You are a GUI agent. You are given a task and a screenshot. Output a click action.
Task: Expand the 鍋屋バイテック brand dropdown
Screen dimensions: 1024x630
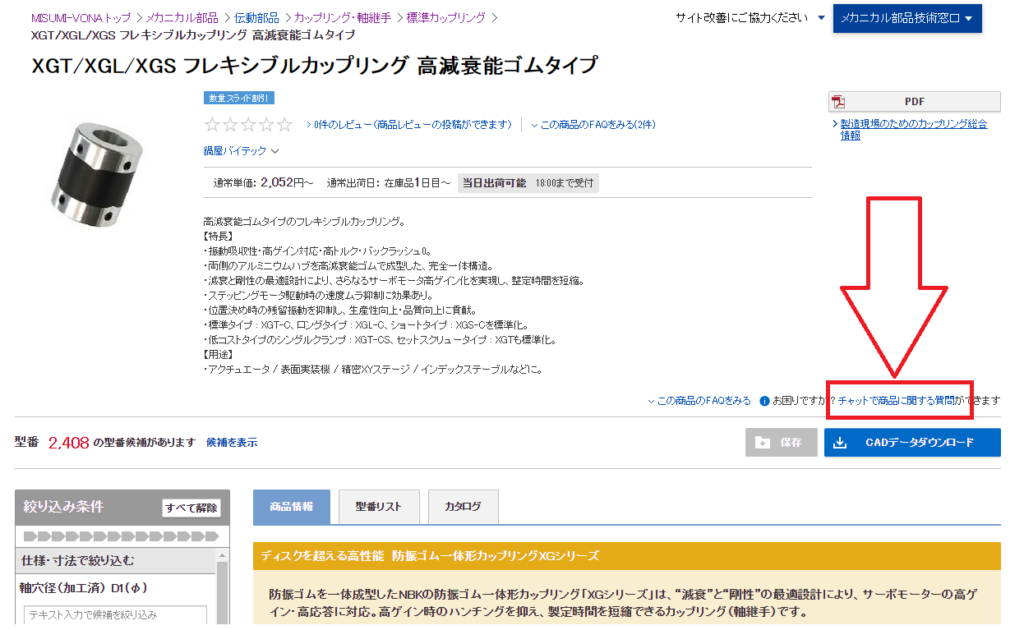242,151
